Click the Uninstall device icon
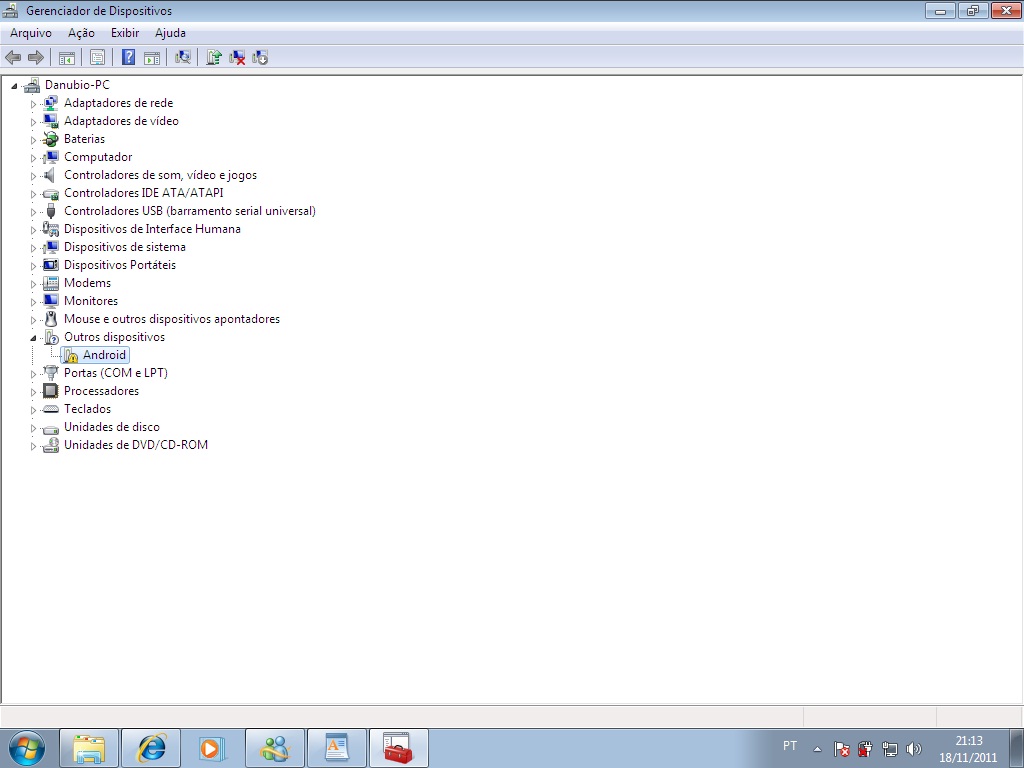Viewport: 1024px width, 768px height. tap(237, 57)
